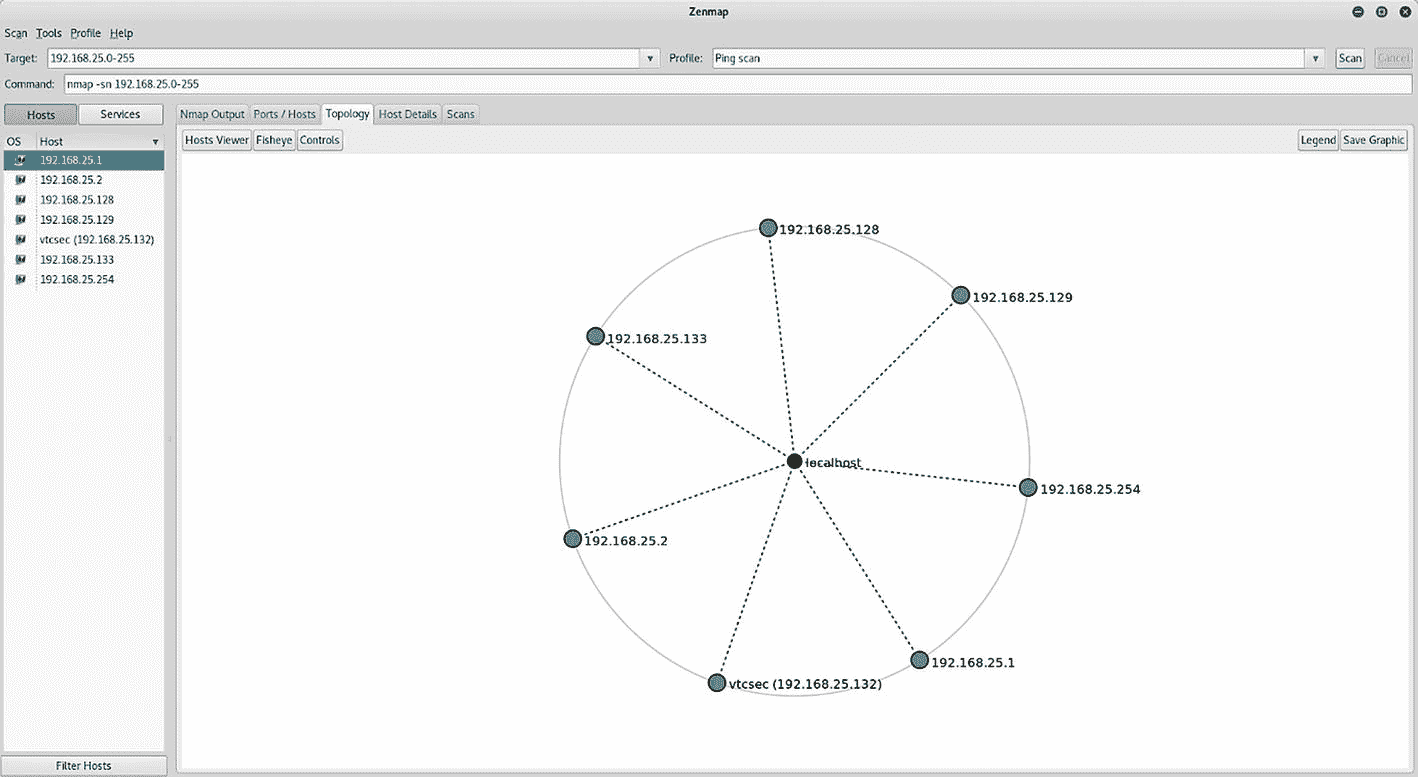The width and height of the screenshot is (1418, 777).
Task: Click the Filter Hosts button
Action: tap(84, 766)
